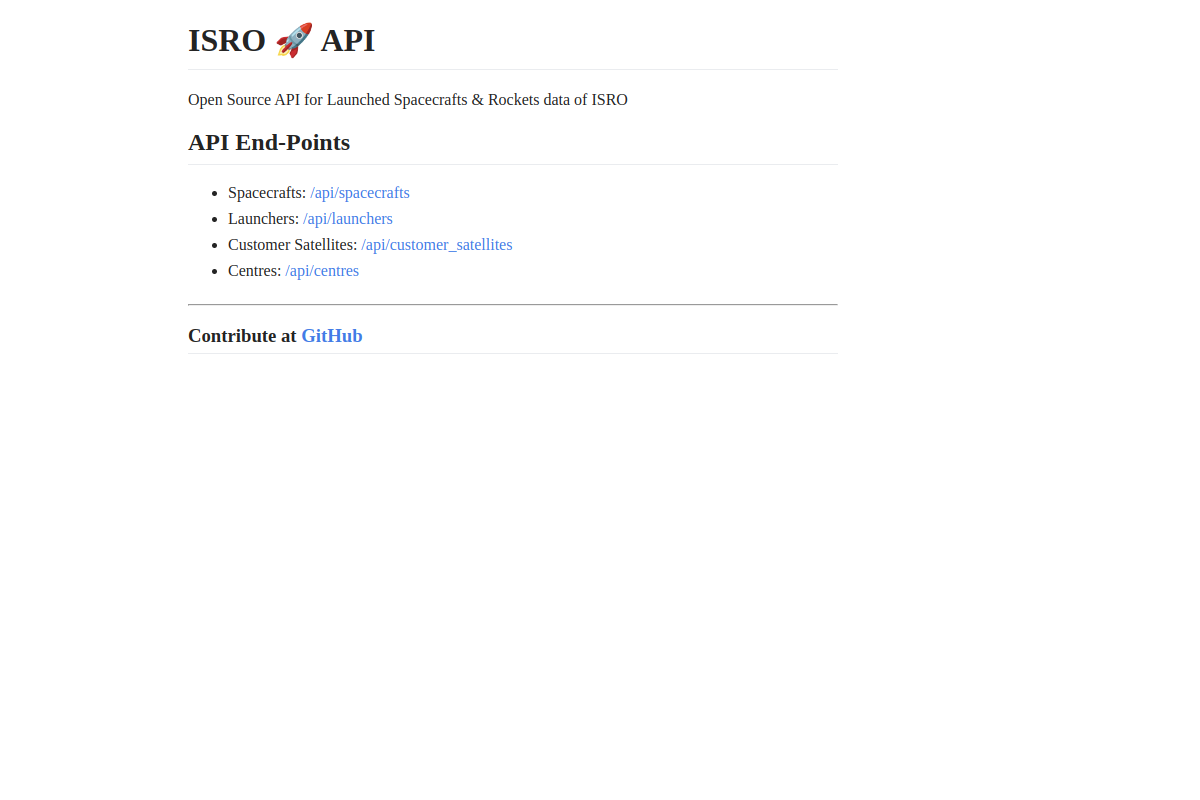The width and height of the screenshot is (1200, 800).
Task: Click the 'ISRO' word in the page title
Action: (x=227, y=41)
